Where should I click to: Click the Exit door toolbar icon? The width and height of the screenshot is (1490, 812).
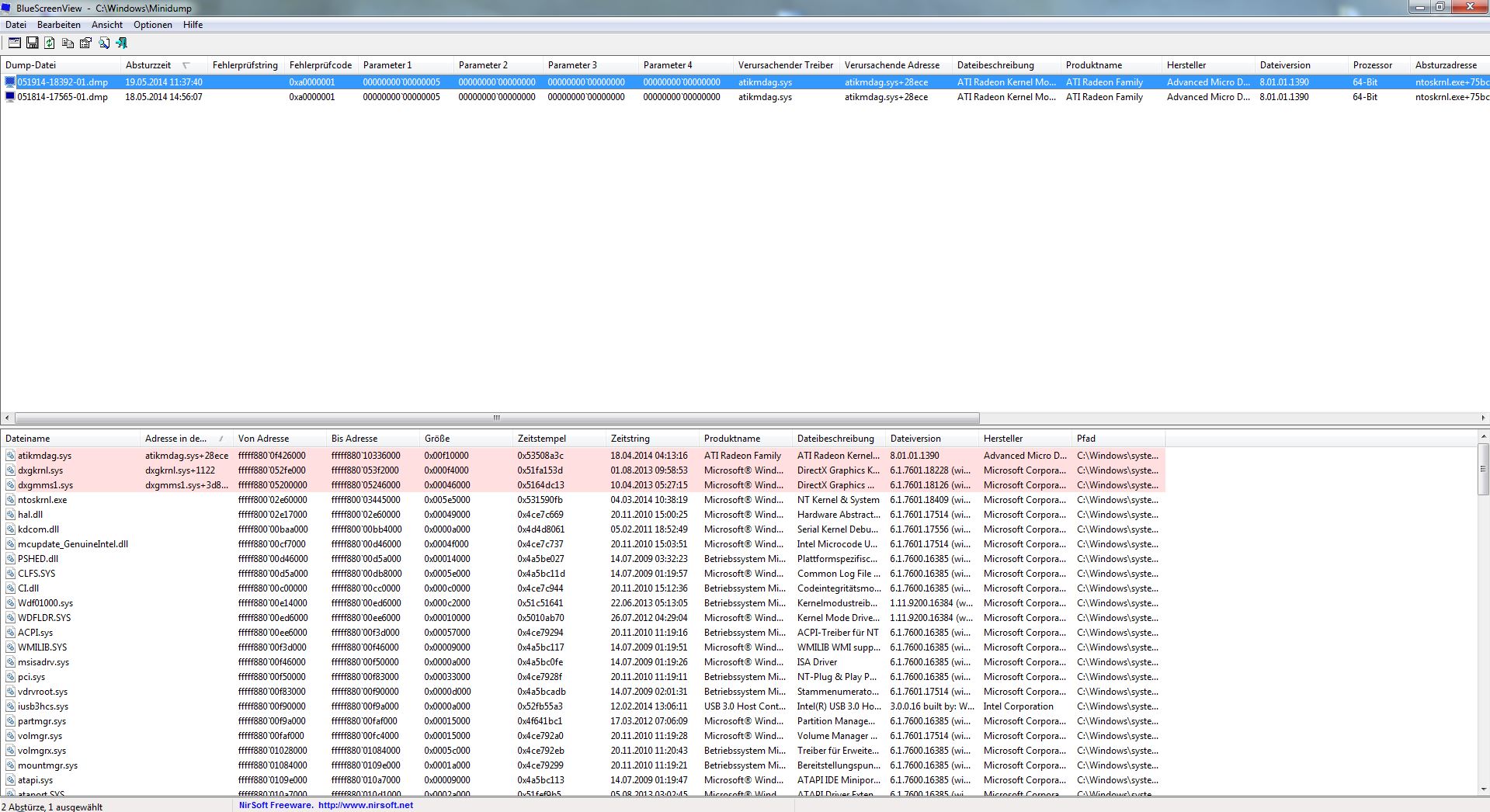122,43
